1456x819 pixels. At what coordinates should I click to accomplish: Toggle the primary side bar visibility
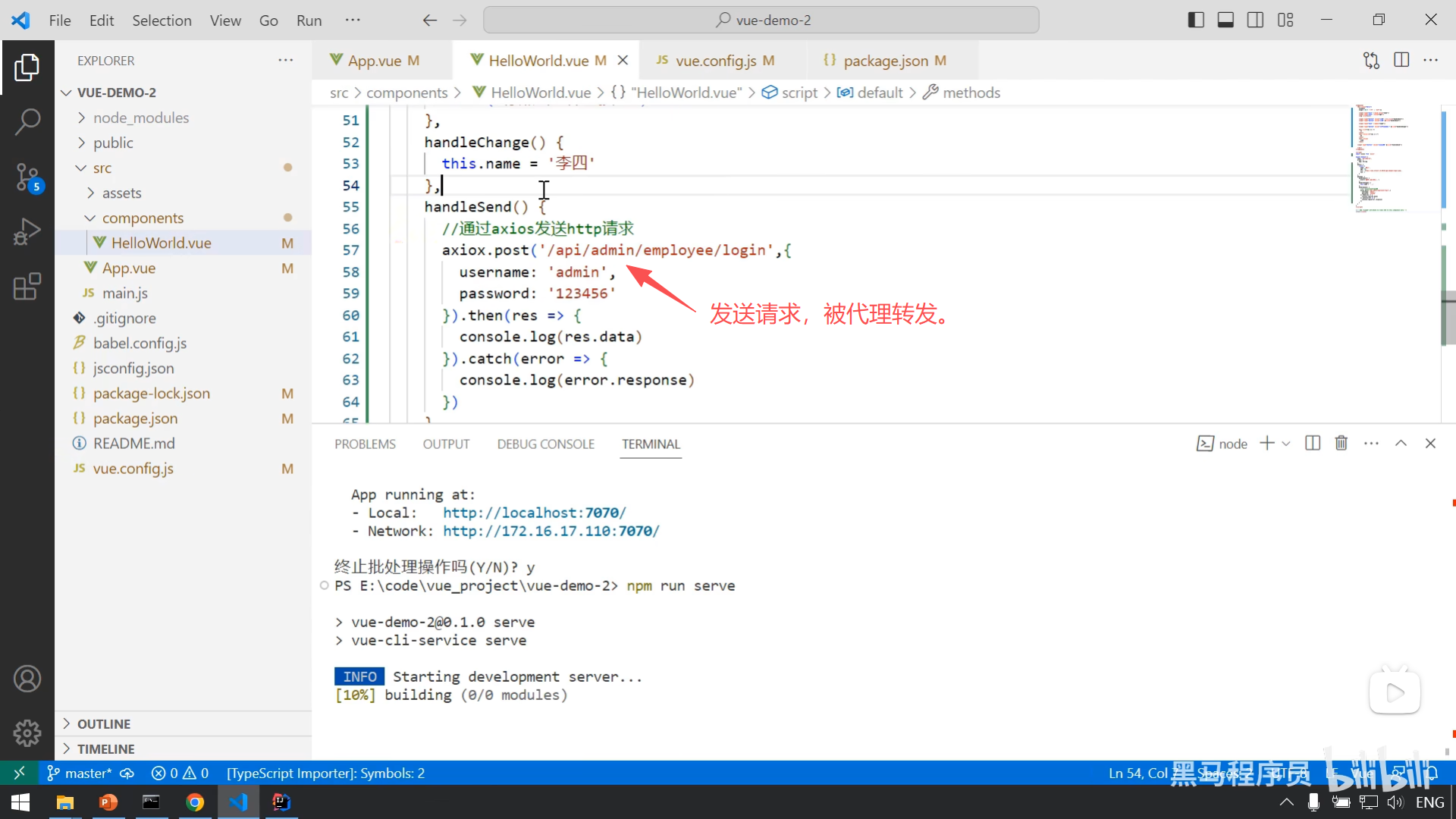pyautogui.click(x=1196, y=20)
